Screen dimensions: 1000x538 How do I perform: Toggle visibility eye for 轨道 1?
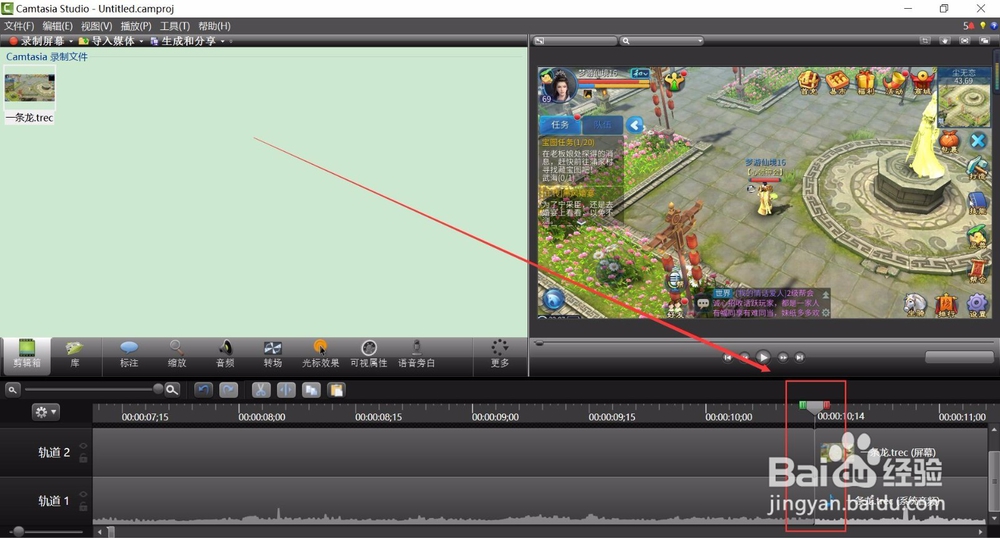[x=83, y=495]
